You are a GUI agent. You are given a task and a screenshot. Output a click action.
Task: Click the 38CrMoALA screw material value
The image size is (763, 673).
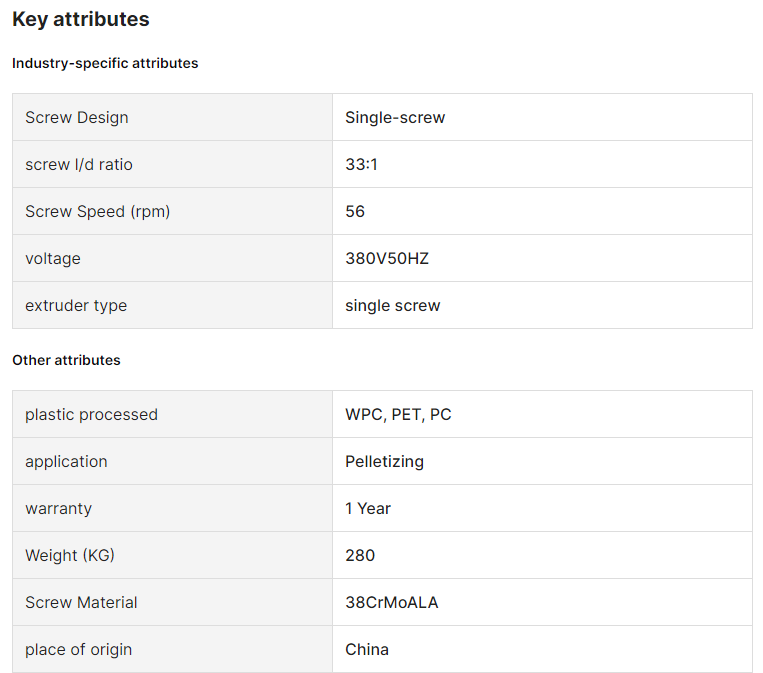(392, 602)
